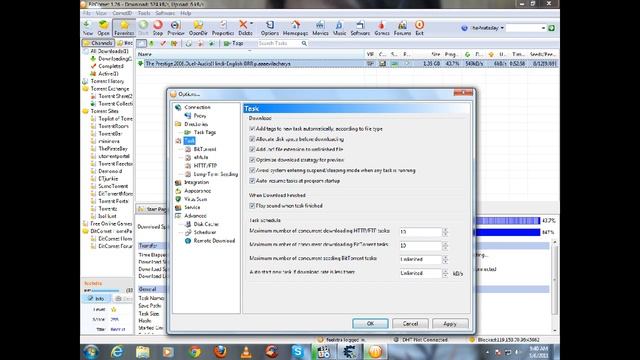This screenshot has width=640, height=360.
Task: Click the Homepage toolbar icon
Action: coord(295,28)
